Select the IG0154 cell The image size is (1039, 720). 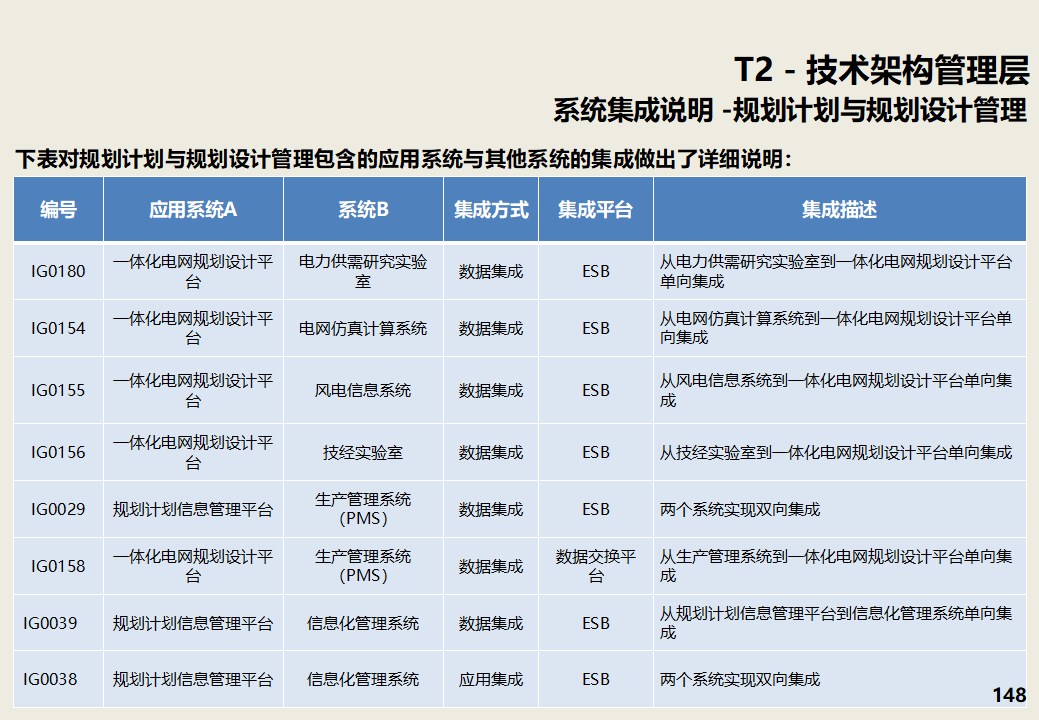[x=58, y=328]
